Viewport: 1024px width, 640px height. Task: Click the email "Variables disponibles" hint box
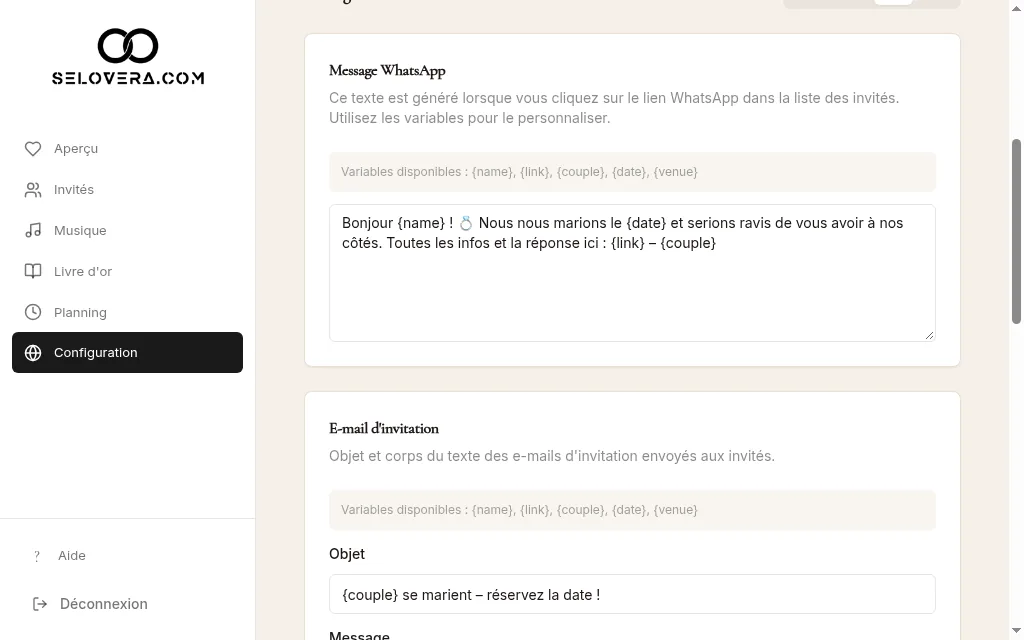pos(632,510)
